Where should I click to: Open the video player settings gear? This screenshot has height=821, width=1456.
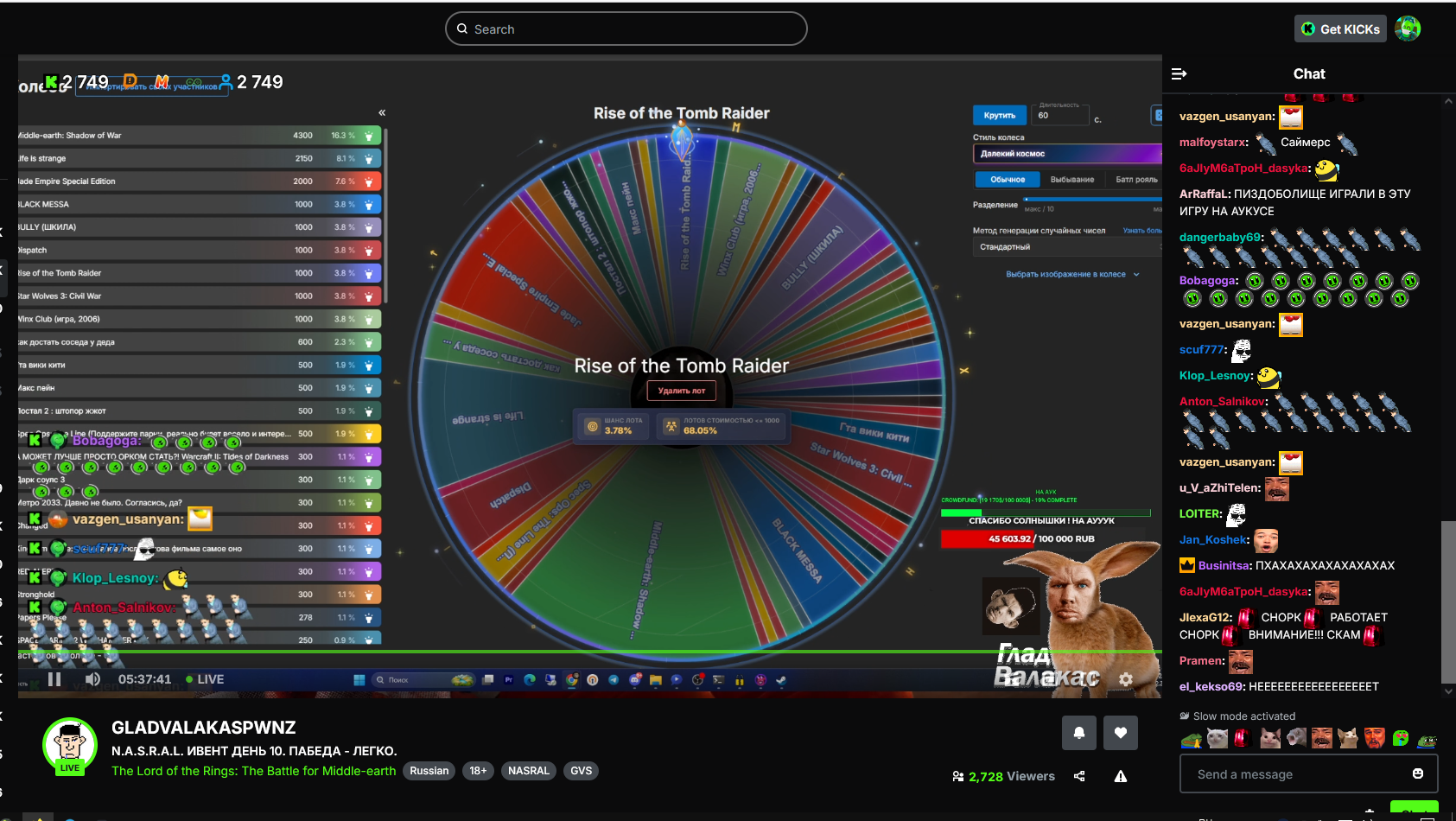click(1125, 679)
